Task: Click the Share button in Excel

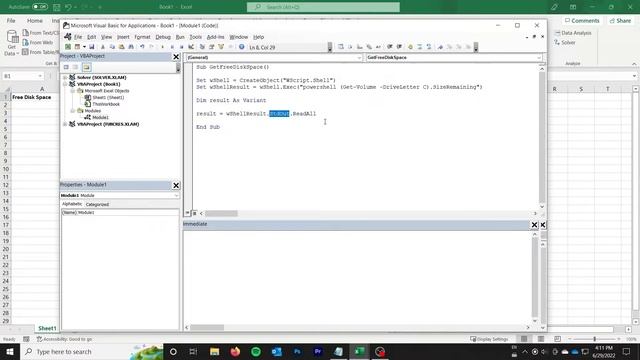Action: 620,20
